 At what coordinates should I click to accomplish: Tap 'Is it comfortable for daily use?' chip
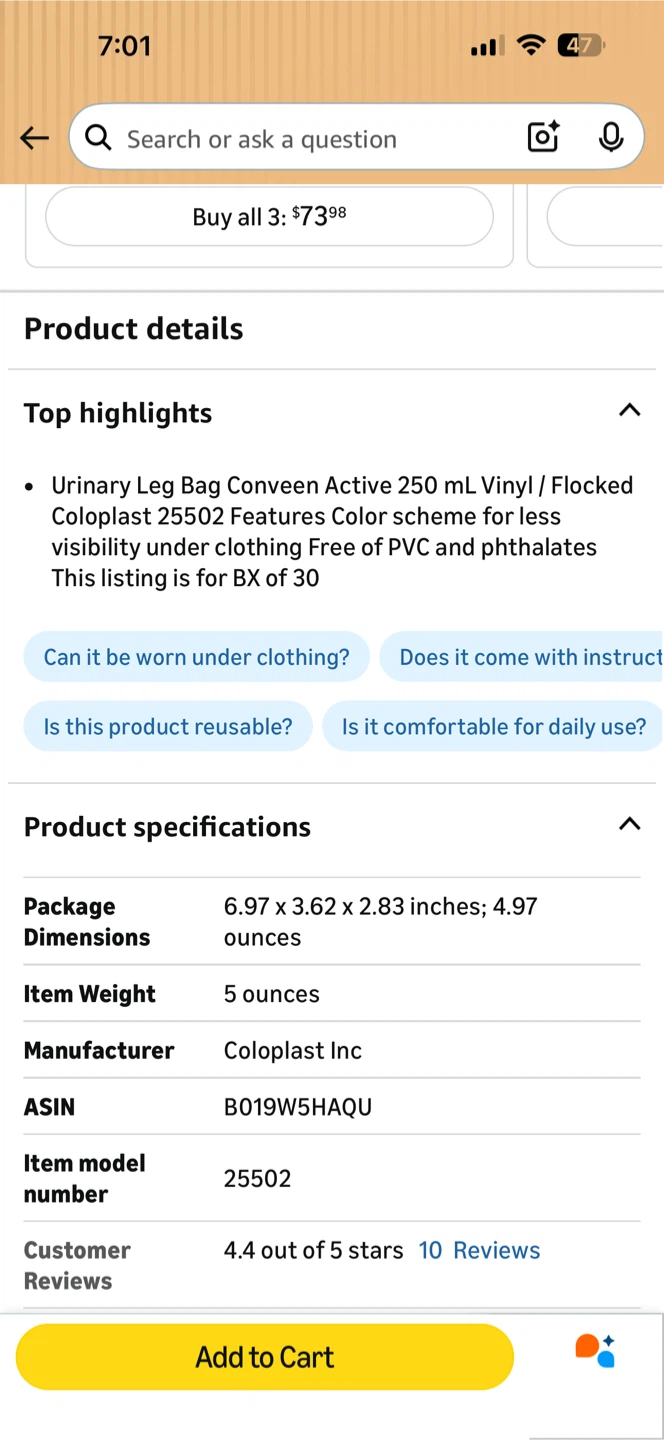coord(493,726)
